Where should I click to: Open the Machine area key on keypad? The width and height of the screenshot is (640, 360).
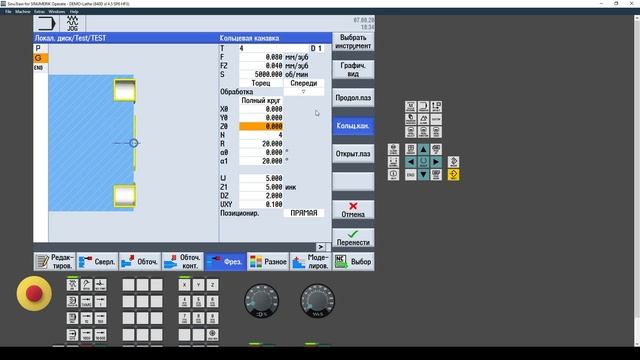click(x=411, y=107)
